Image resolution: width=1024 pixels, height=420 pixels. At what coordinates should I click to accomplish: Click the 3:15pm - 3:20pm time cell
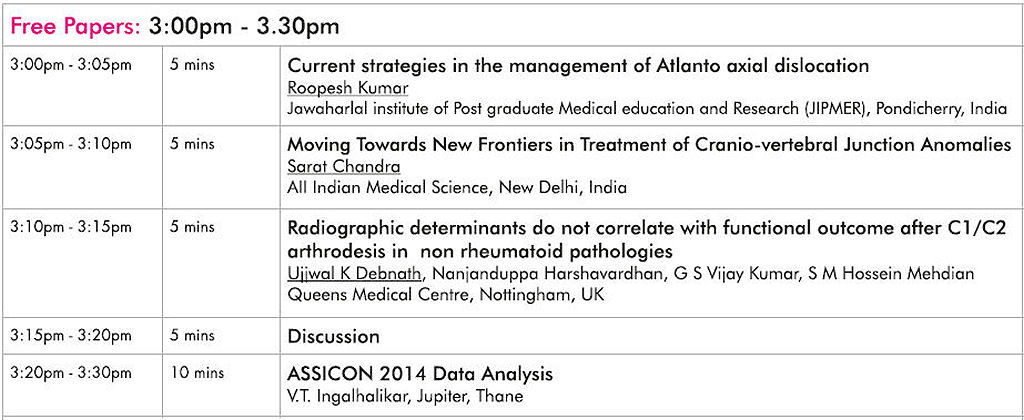(71, 336)
